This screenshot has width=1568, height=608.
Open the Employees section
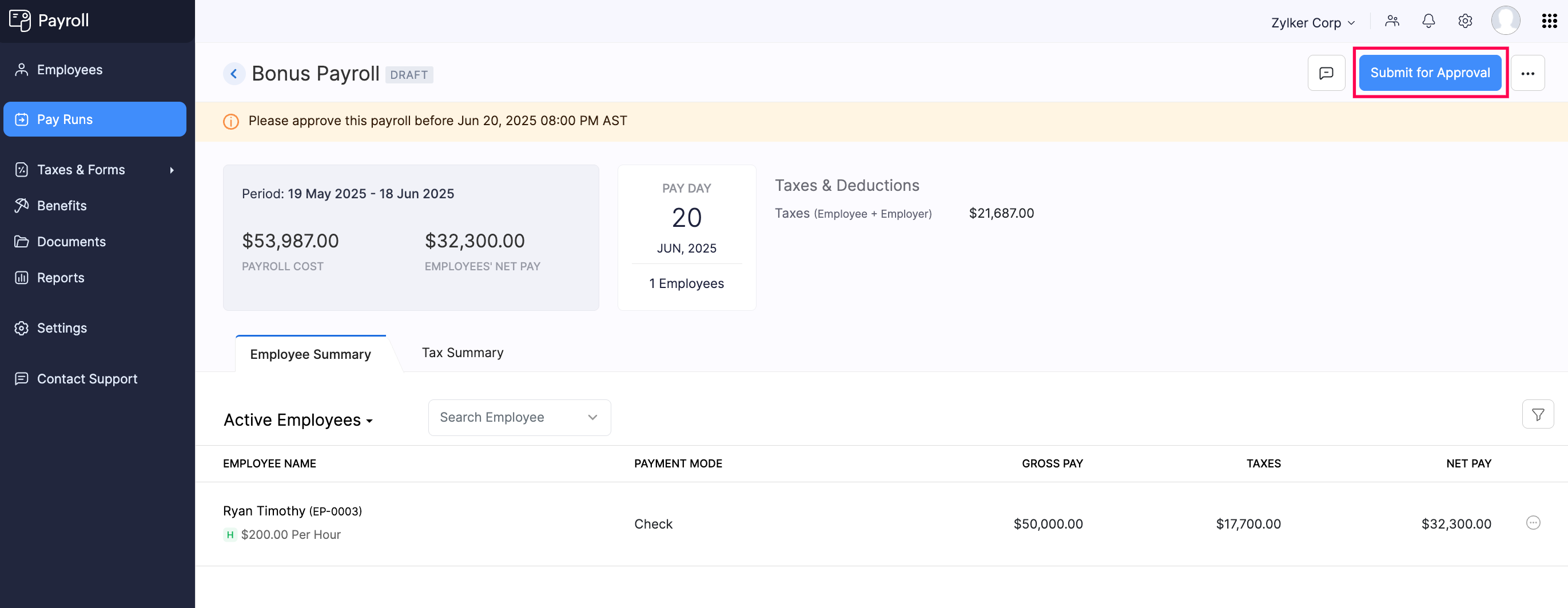69,69
